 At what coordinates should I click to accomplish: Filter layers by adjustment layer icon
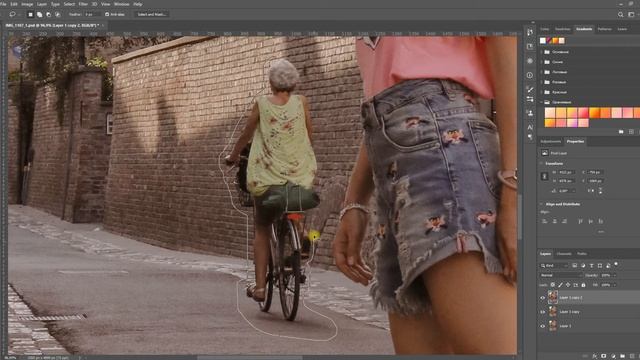pos(583,266)
